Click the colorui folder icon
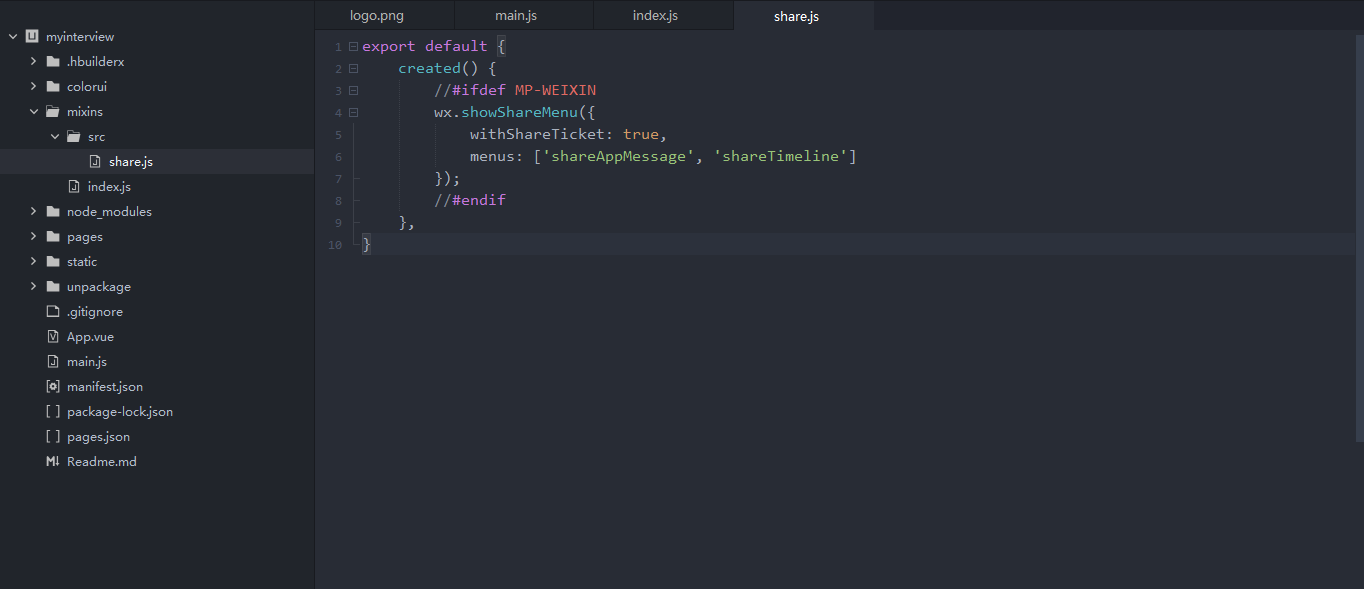 53,86
